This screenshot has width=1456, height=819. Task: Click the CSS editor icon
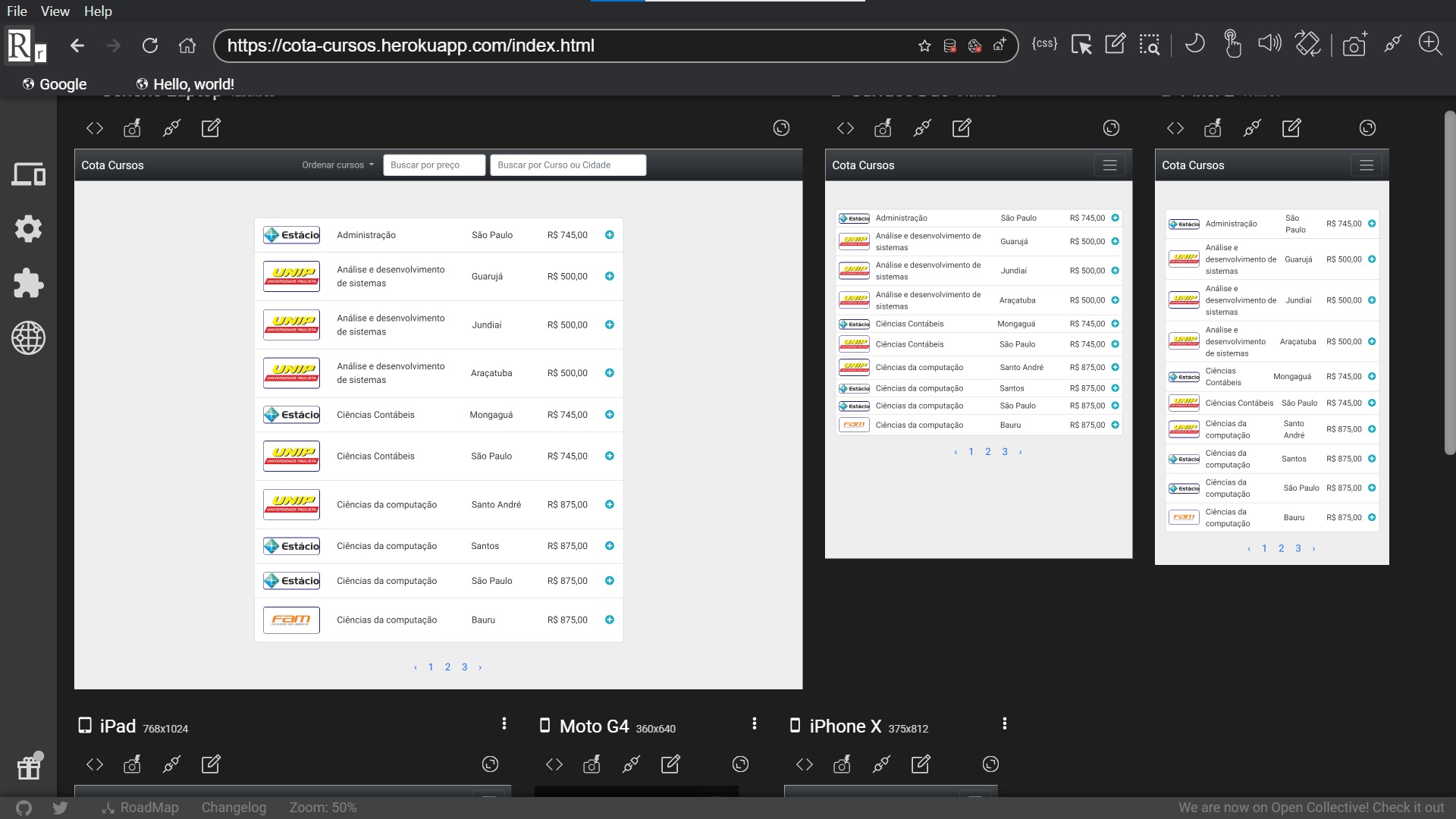pyautogui.click(x=1044, y=44)
